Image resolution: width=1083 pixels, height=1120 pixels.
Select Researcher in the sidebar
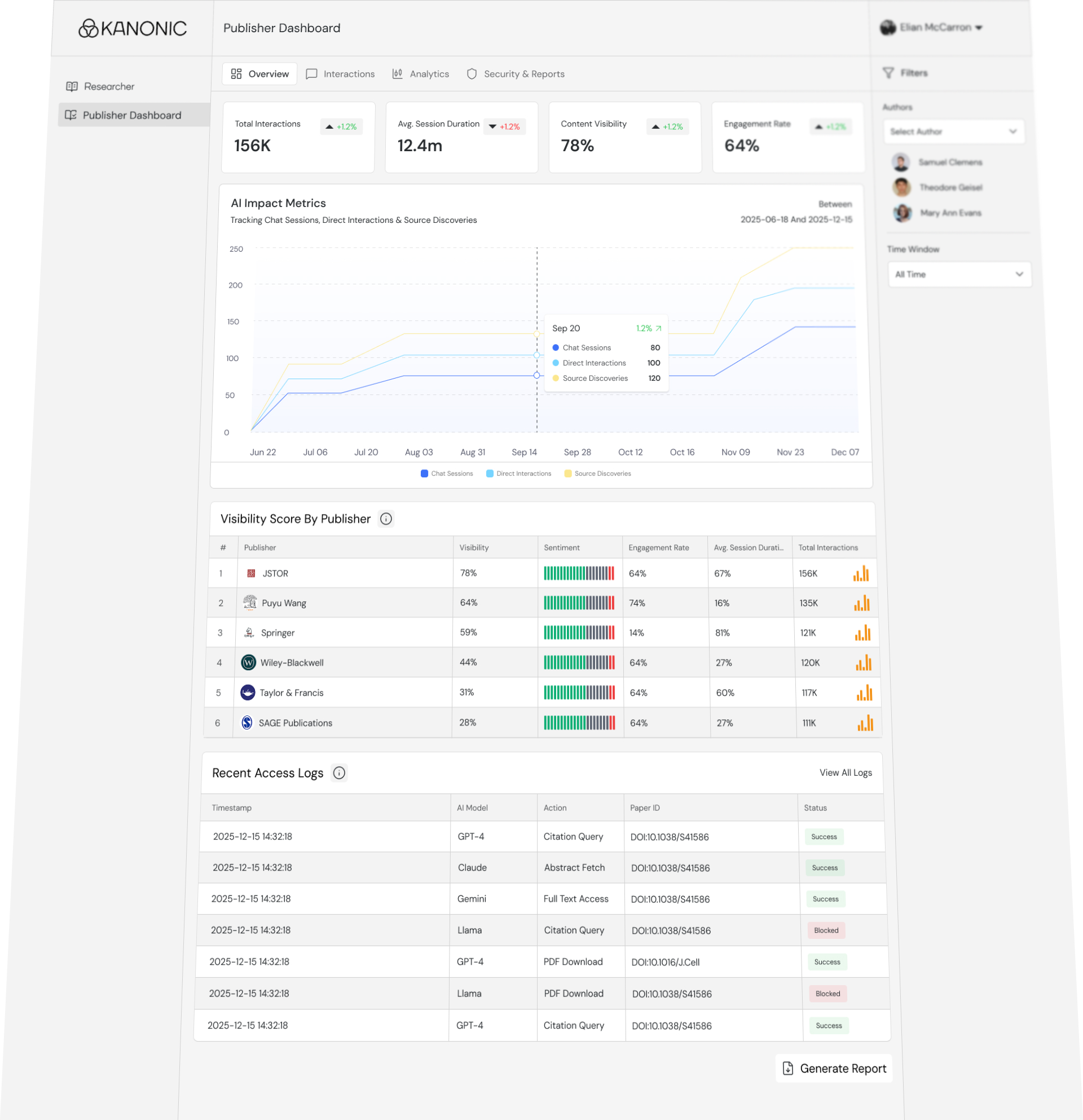click(100, 86)
